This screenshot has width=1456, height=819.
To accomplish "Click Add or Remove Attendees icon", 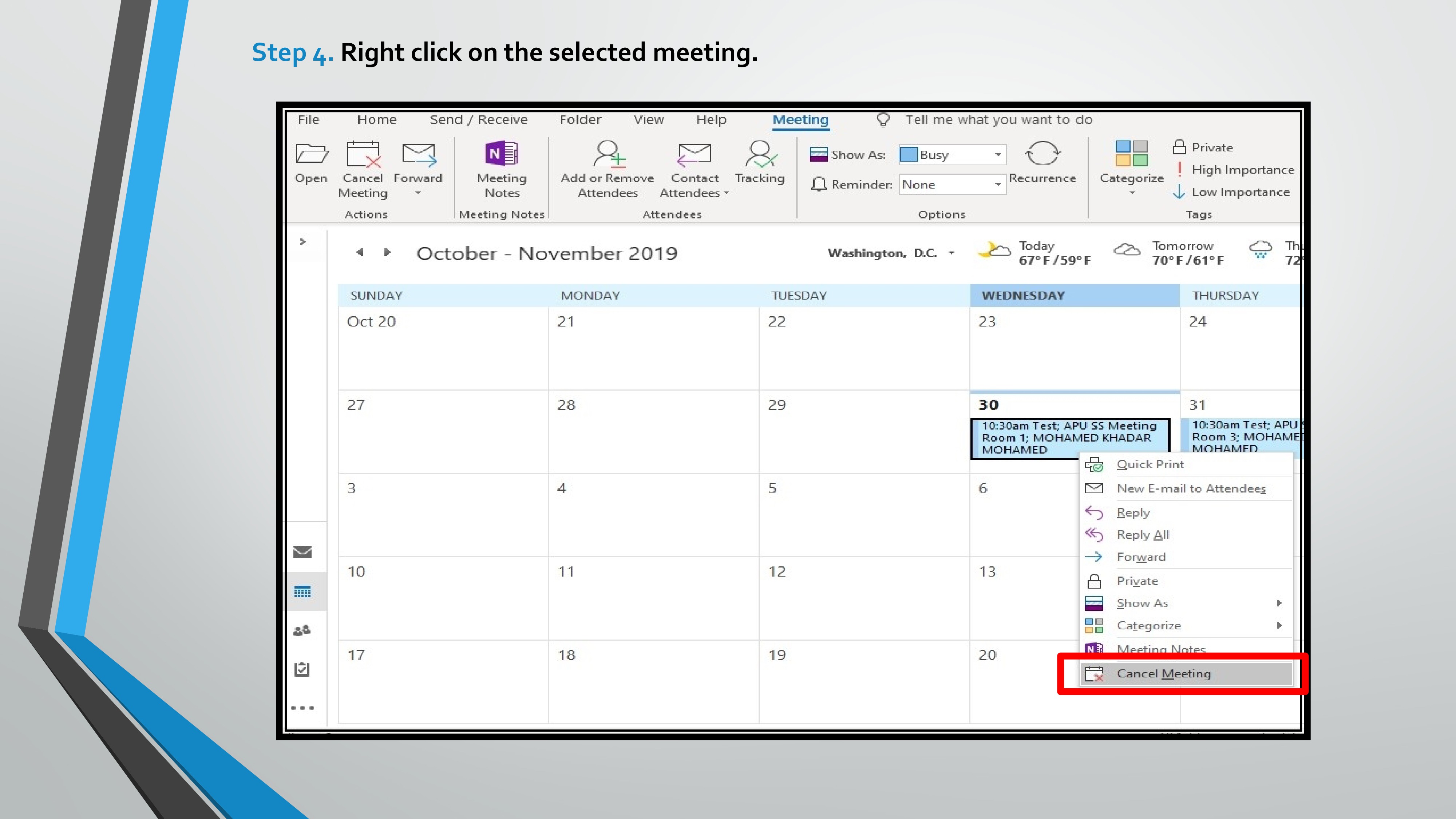I will (608, 154).
